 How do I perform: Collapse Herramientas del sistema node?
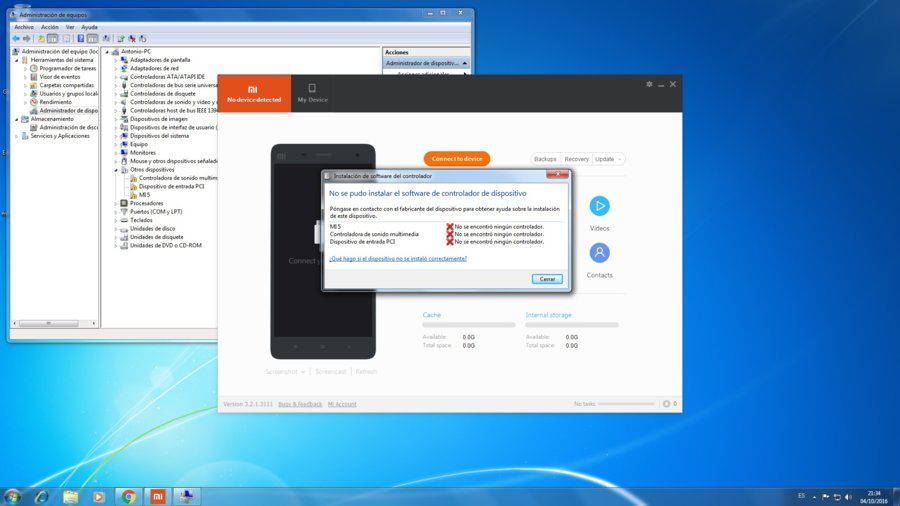17,60
